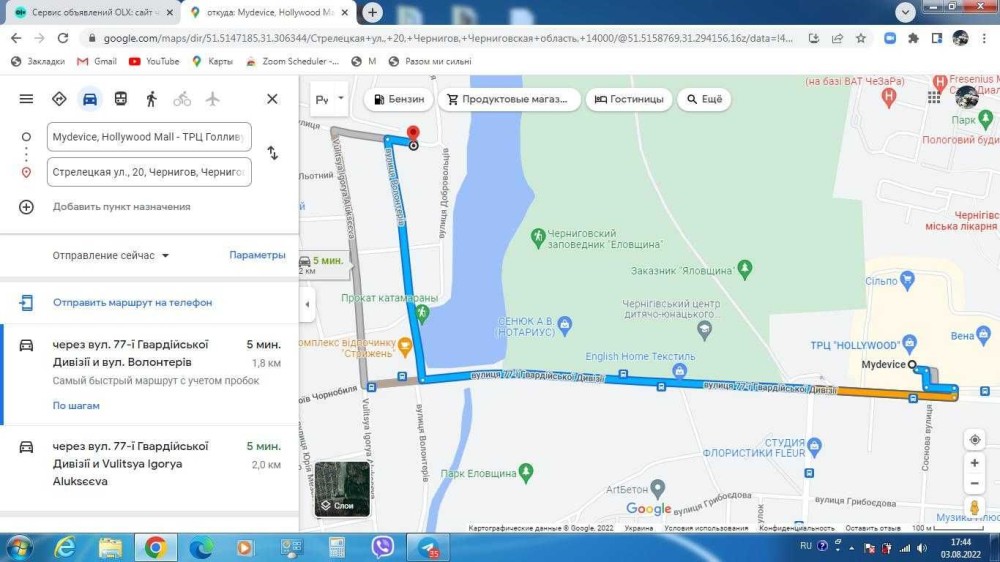The width and height of the screenshot is (1000, 562).
Task: Switch to the OLX browser tab
Action: coord(90,12)
